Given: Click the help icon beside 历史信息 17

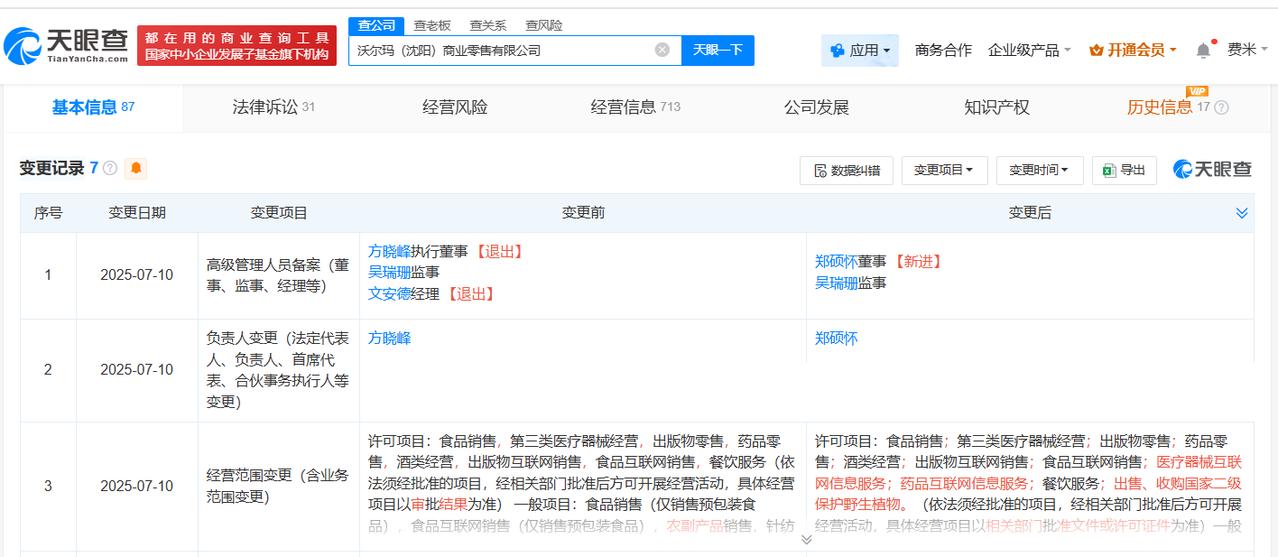Looking at the screenshot, I should [x=1221, y=108].
